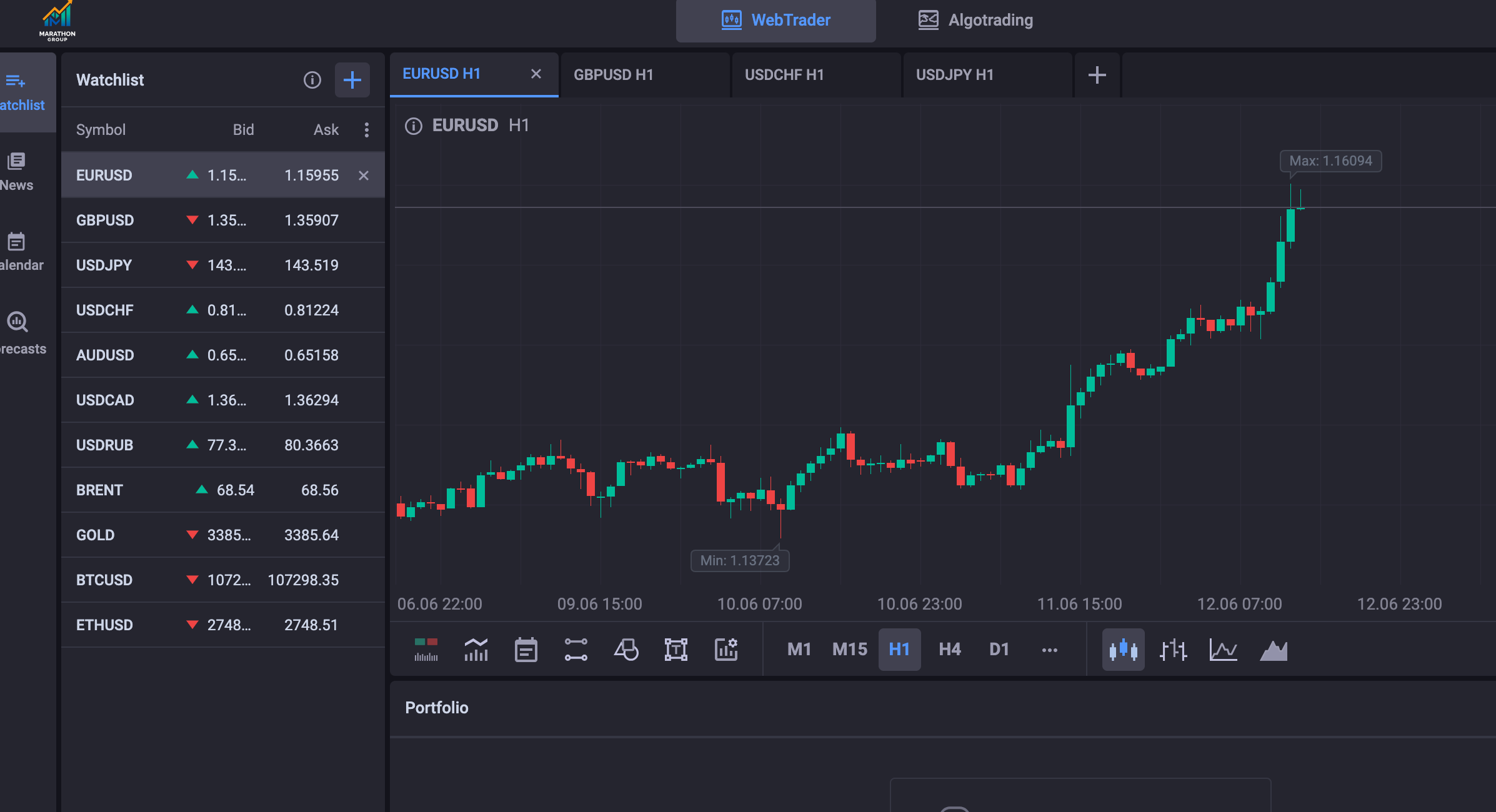Select the area chart type
Image resolution: width=1496 pixels, height=812 pixels.
[x=1274, y=650]
